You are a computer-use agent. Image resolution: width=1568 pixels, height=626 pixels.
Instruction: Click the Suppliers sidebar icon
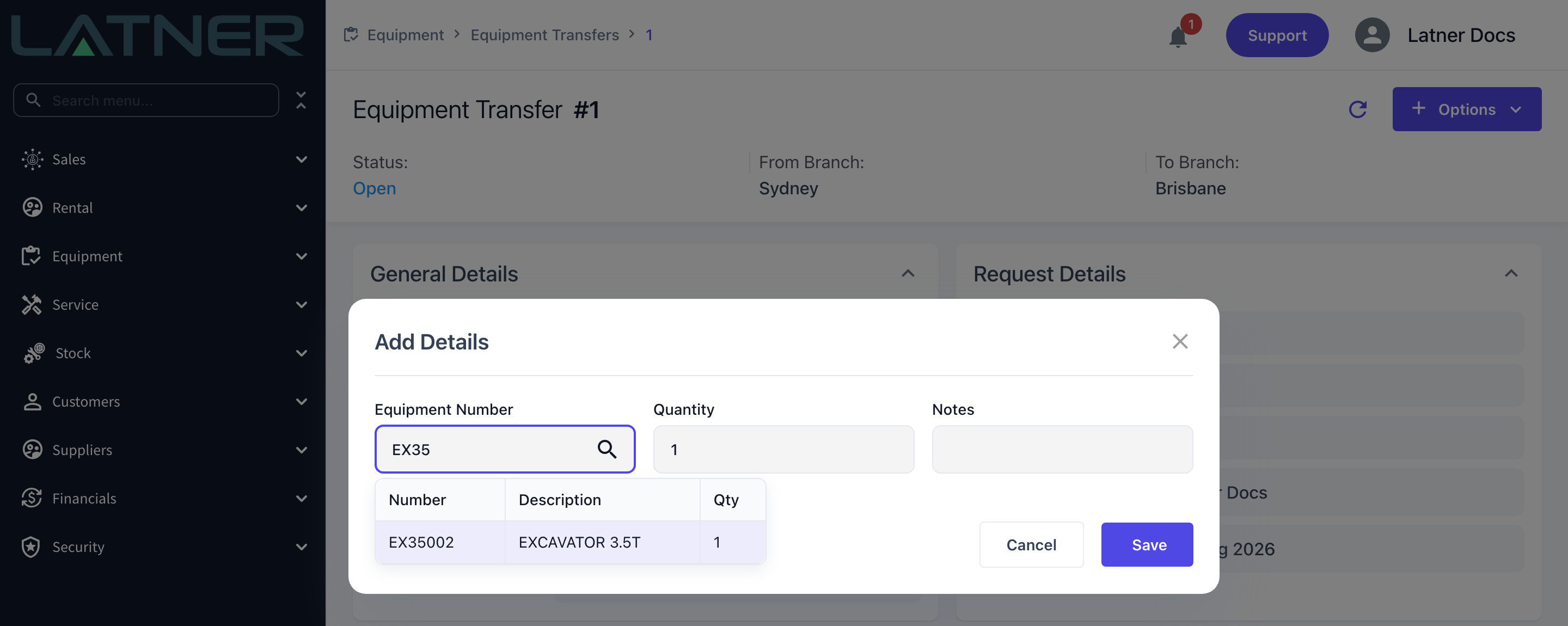point(32,450)
